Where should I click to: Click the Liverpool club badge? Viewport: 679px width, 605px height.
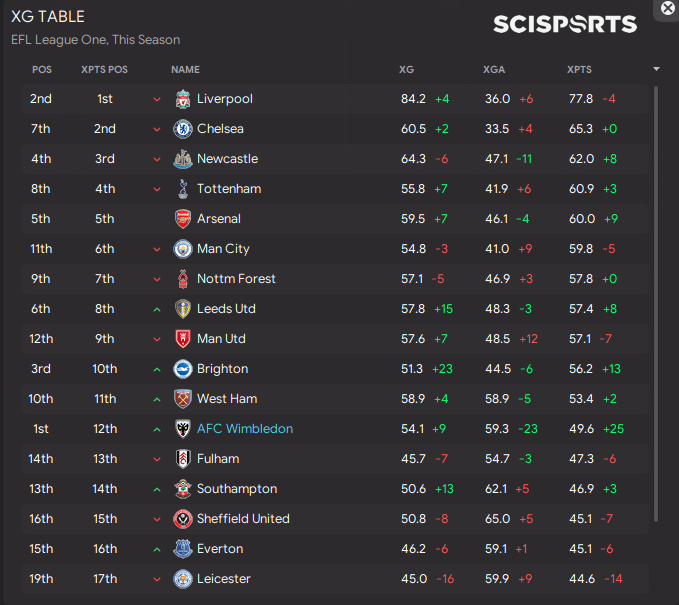[183, 99]
